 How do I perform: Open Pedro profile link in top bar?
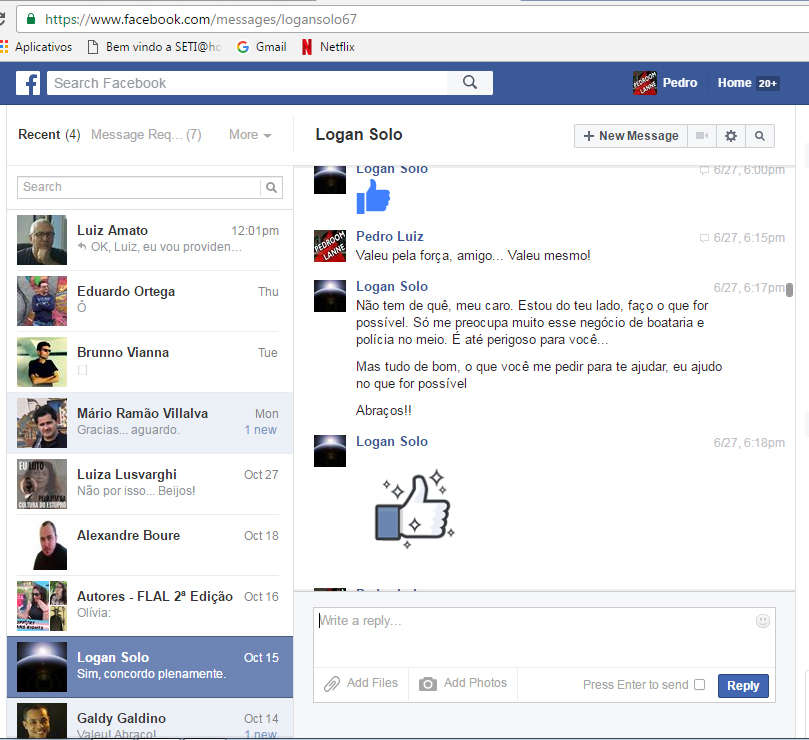(679, 83)
